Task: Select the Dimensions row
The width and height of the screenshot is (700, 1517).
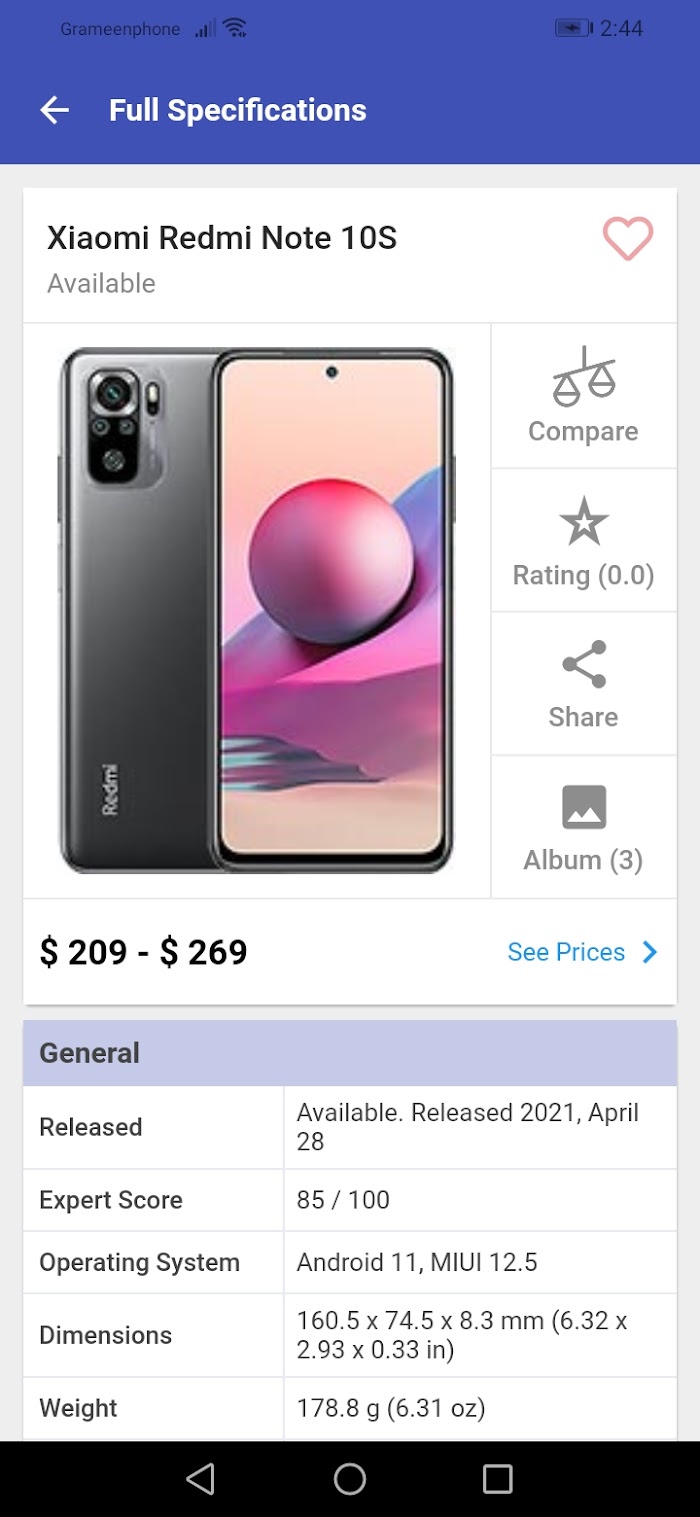Action: pyautogui.click(x=350, y=1335)
